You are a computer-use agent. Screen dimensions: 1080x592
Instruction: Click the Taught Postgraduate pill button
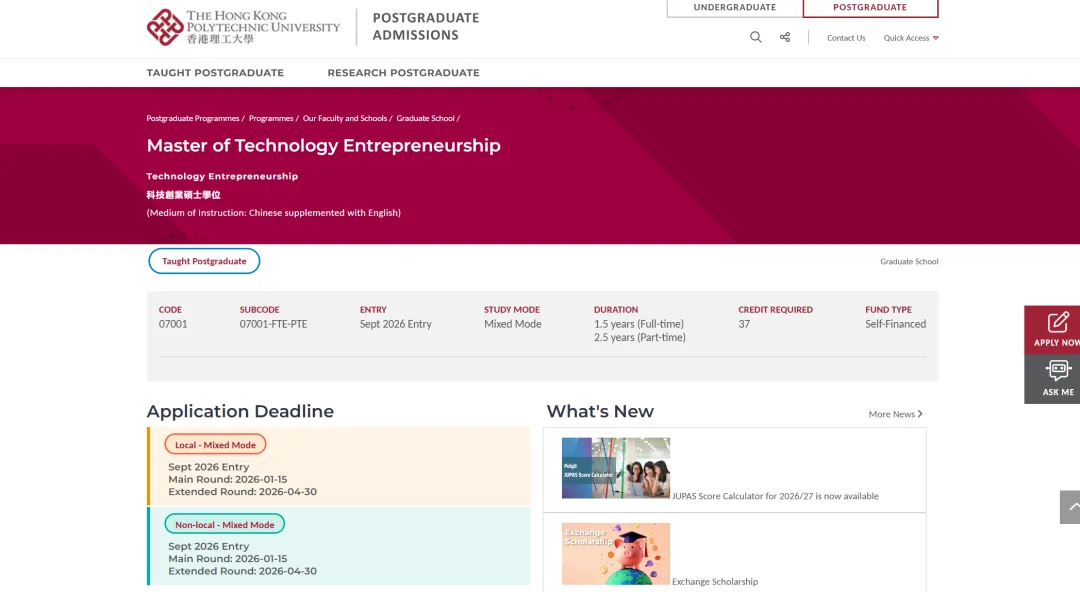[x=204, y=261]
